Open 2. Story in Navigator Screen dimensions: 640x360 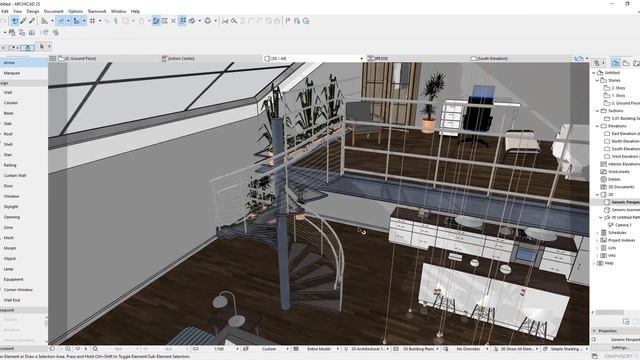(x=618, y=88)
